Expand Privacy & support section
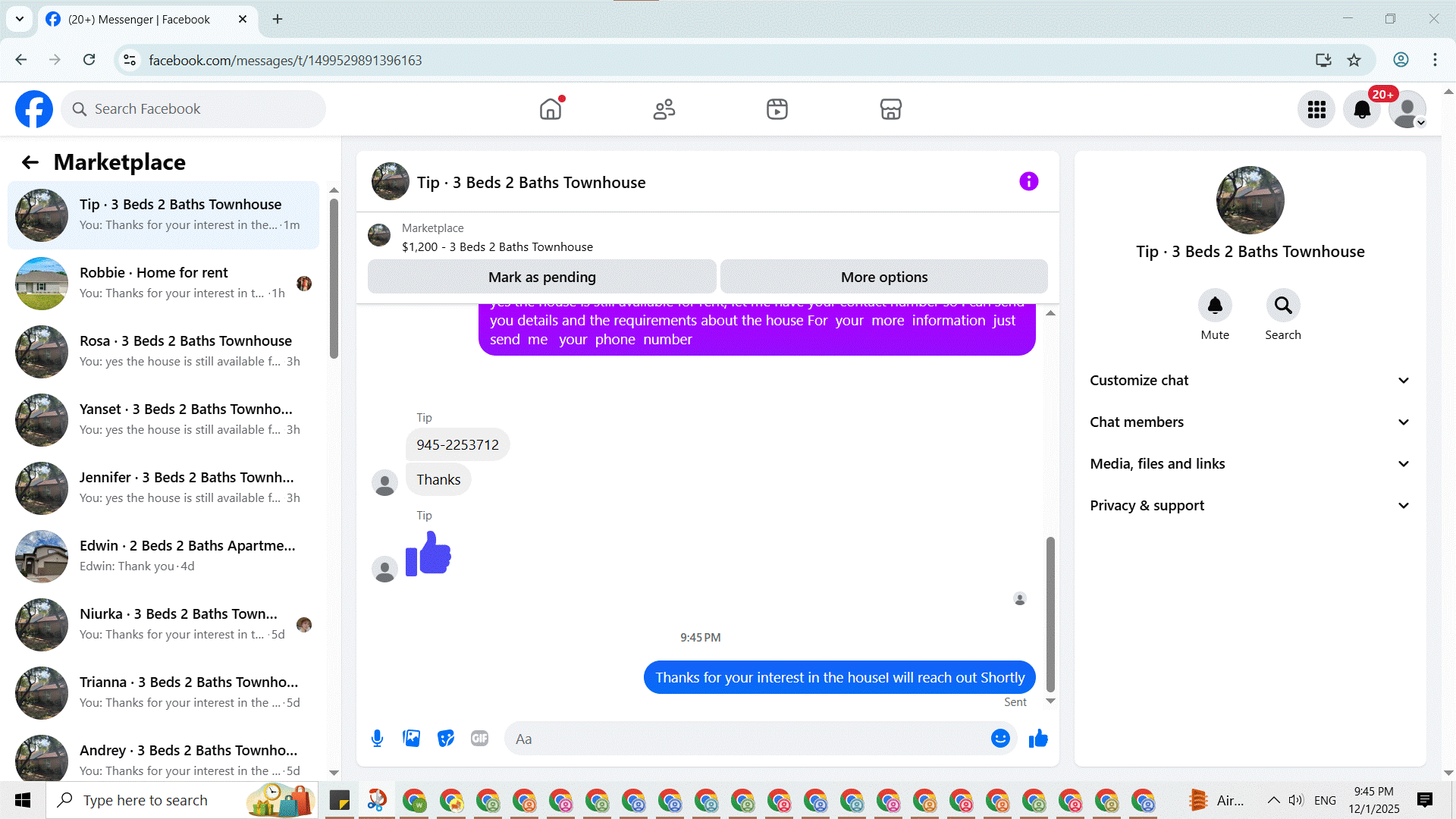Image resolution: width=1456 pixels, height=819 pixels. pos(1250,506)
